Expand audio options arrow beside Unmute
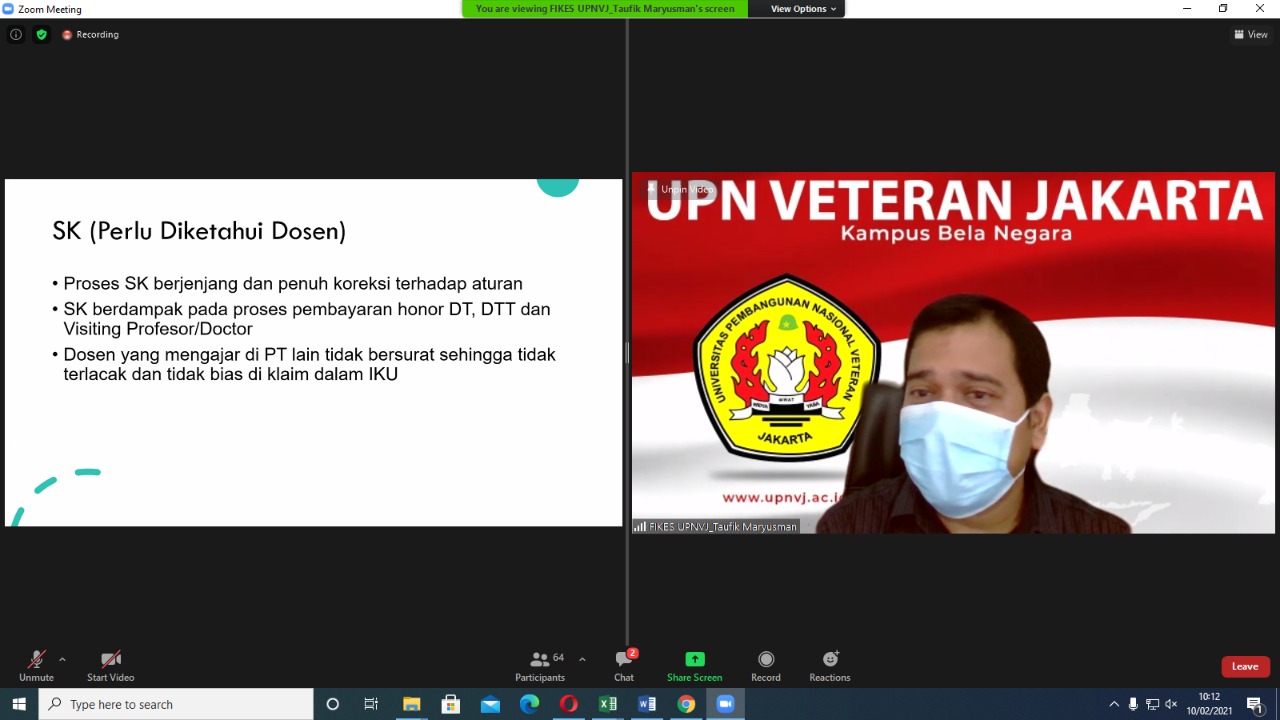 click(62, 660)
